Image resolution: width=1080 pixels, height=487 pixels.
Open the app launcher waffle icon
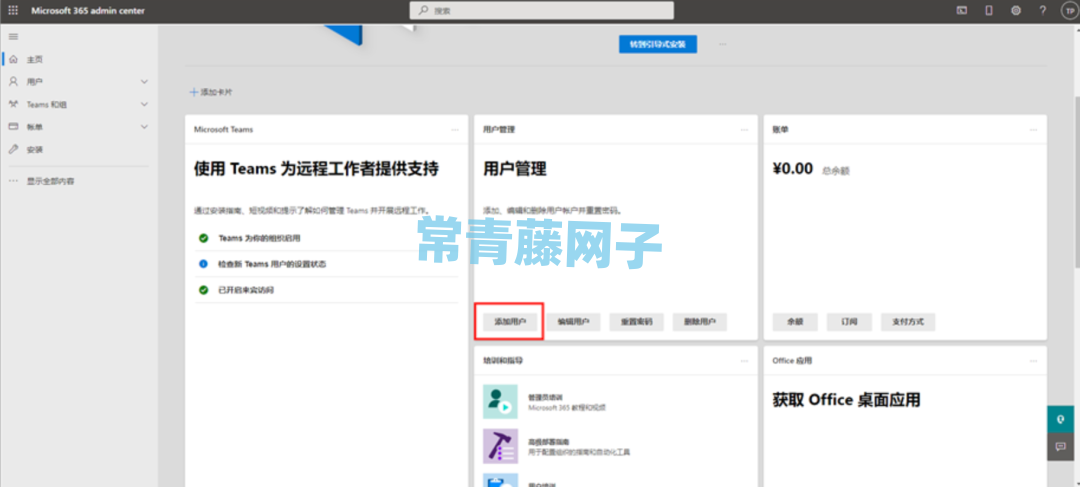[x=13, y=10]
